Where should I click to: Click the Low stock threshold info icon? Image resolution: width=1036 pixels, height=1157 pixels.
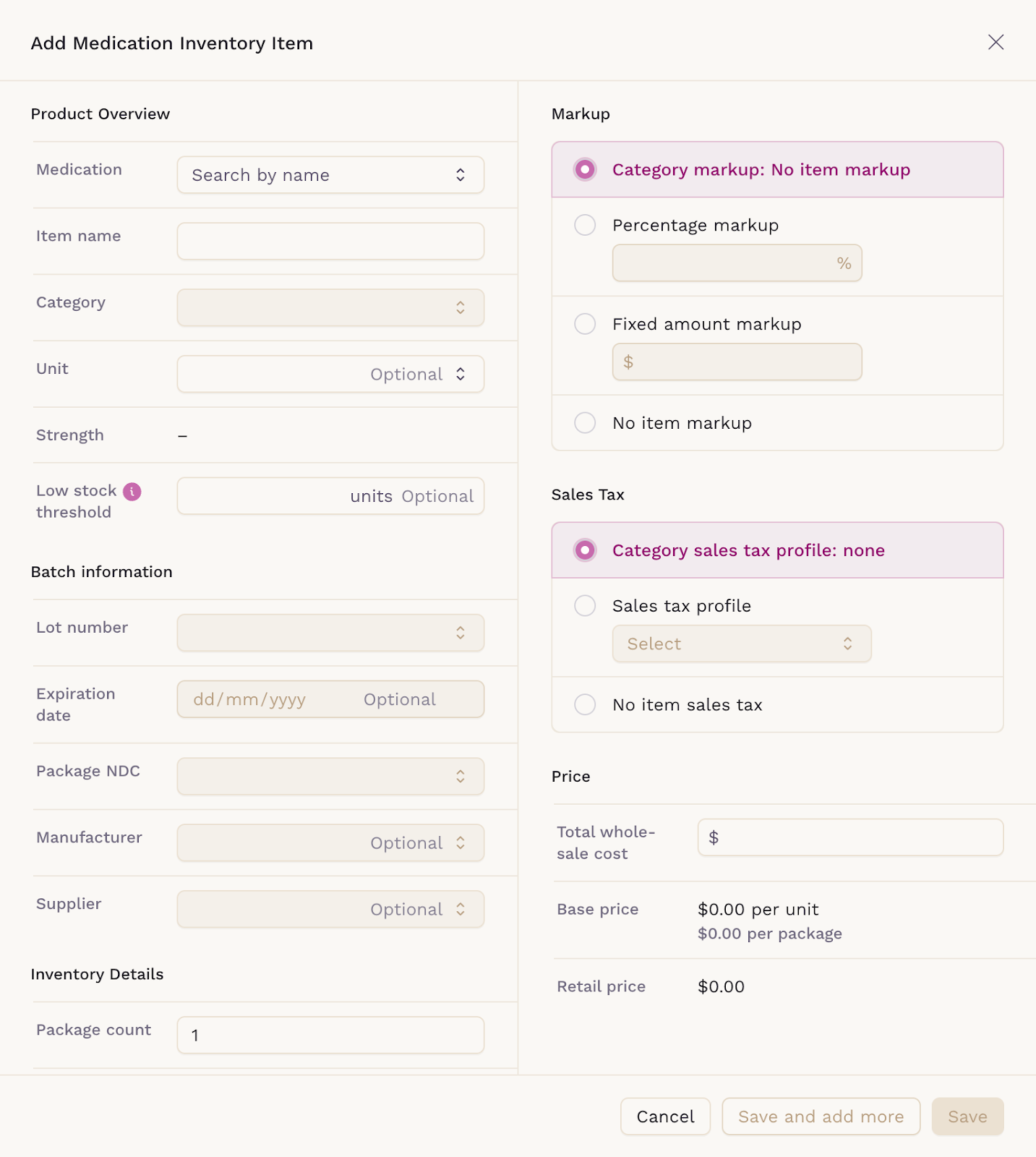[x=132, y=492]
